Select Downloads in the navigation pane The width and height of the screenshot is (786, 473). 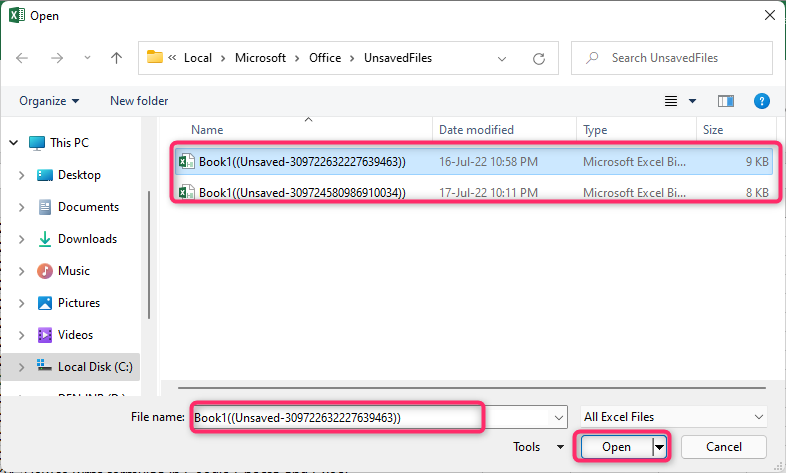[87, 239]
